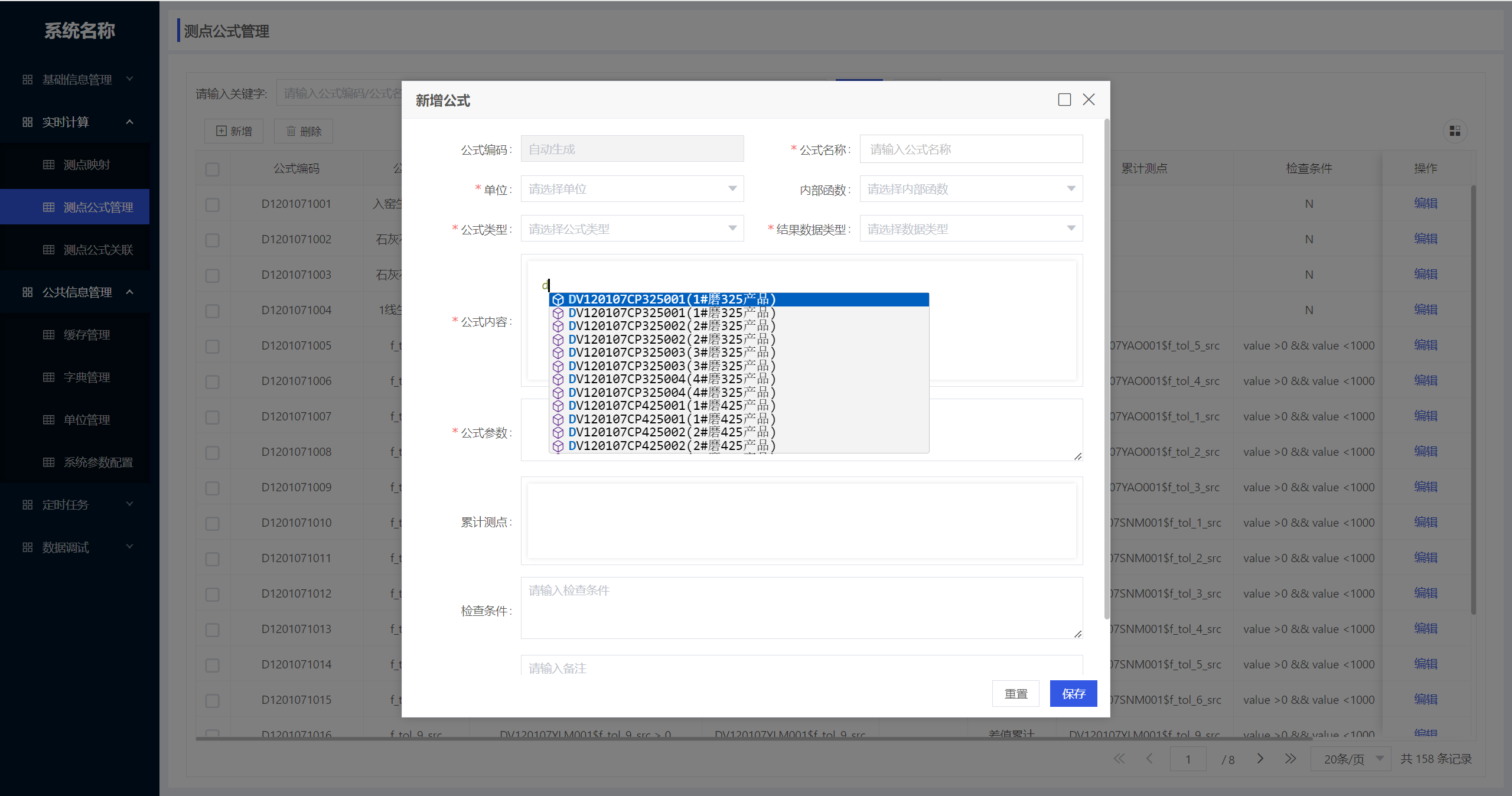Click the keyword search field 请输入关键字
The image size is (1512, 796).
tap(339, 93)
